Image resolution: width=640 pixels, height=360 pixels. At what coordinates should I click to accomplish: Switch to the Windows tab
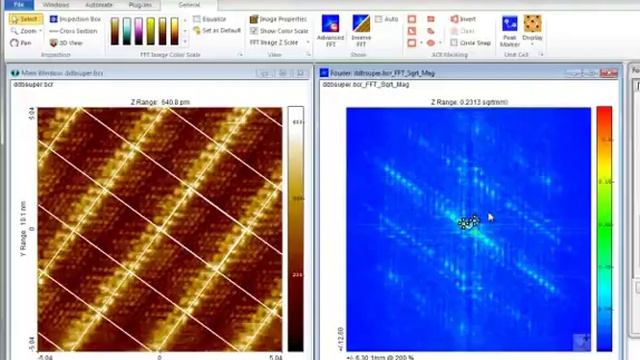point(56,5)
